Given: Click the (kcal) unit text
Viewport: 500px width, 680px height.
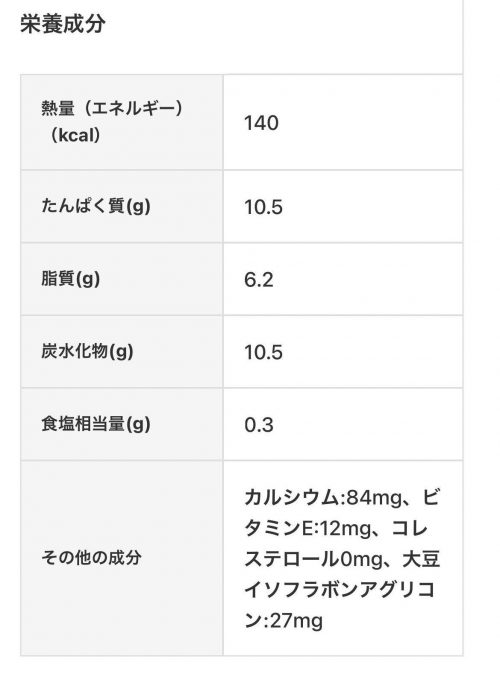Looking at the screenshot, I should (75, 135).
